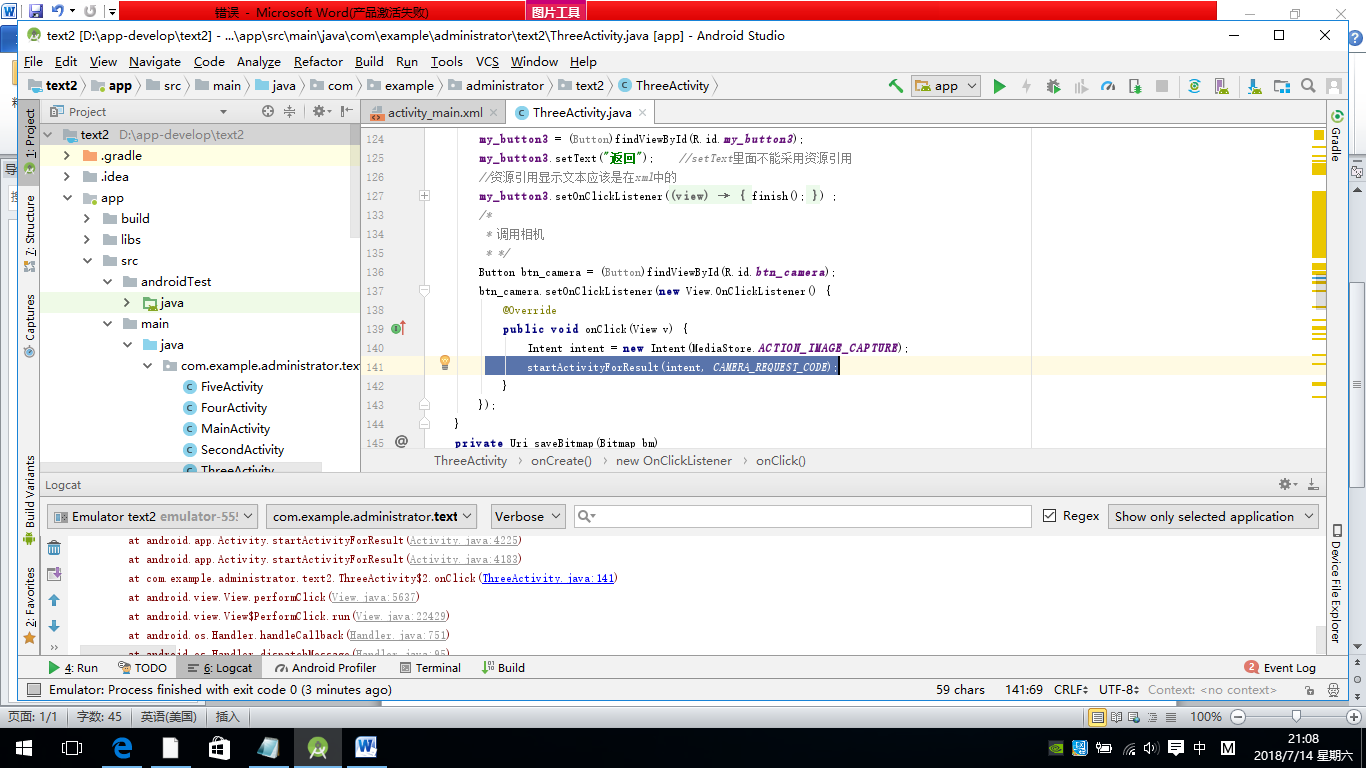This screenshot has height=768, width=1366.
Task: Click the UTF-8 encoding in status bar
Action: pyautogui.click(x=1119, y=690)
